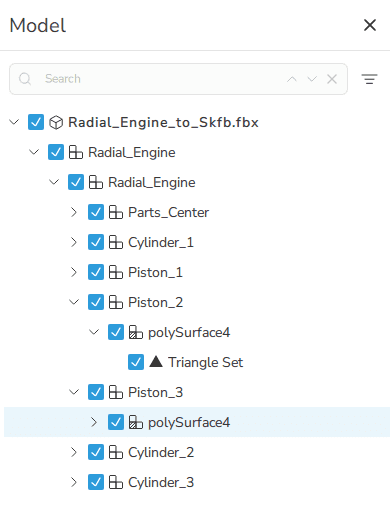Collapse the Piston_2 node
Screen dimensions: 390x511
74,302
